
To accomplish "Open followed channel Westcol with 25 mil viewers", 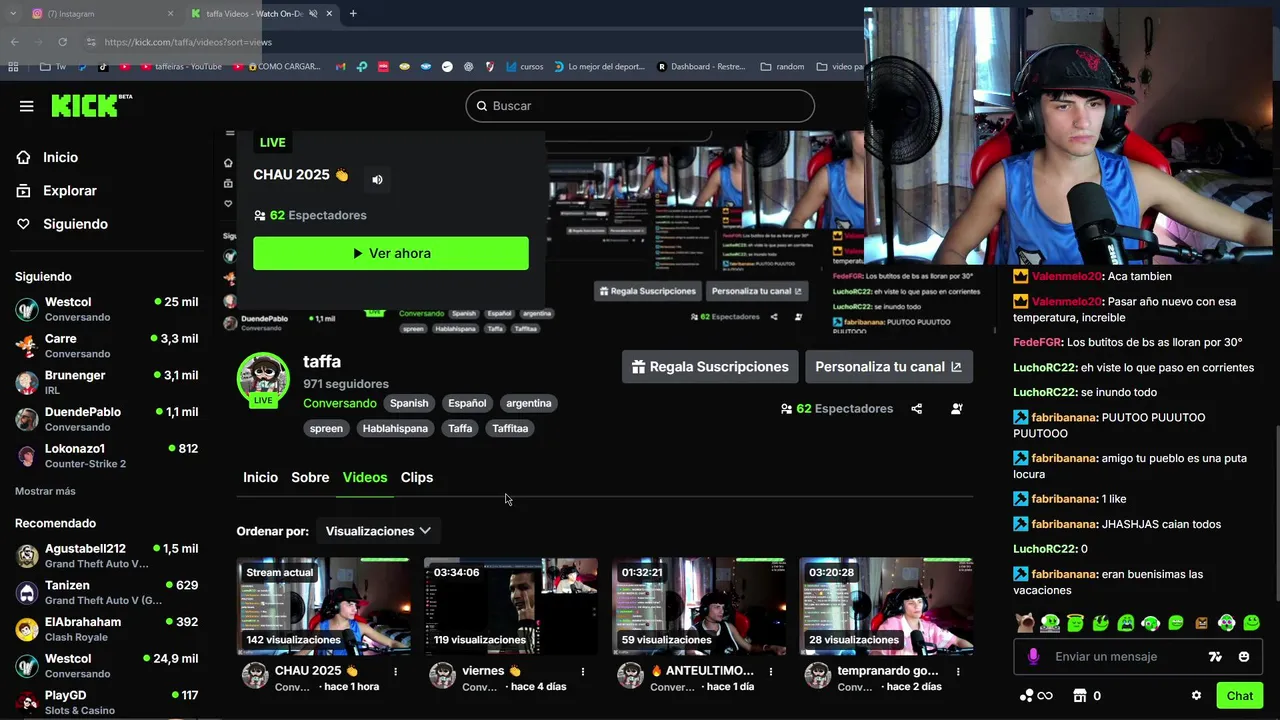I will (106, 309).
